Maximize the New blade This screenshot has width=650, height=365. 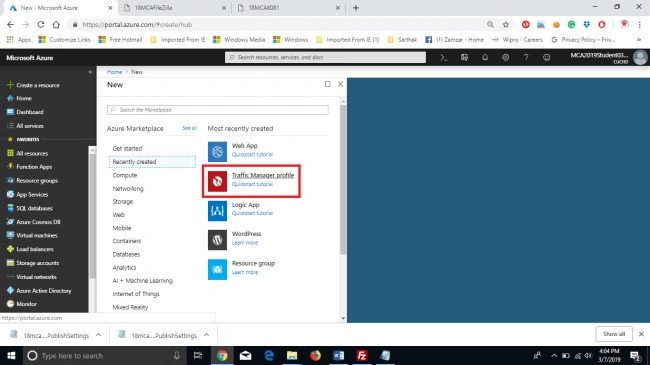327,84
